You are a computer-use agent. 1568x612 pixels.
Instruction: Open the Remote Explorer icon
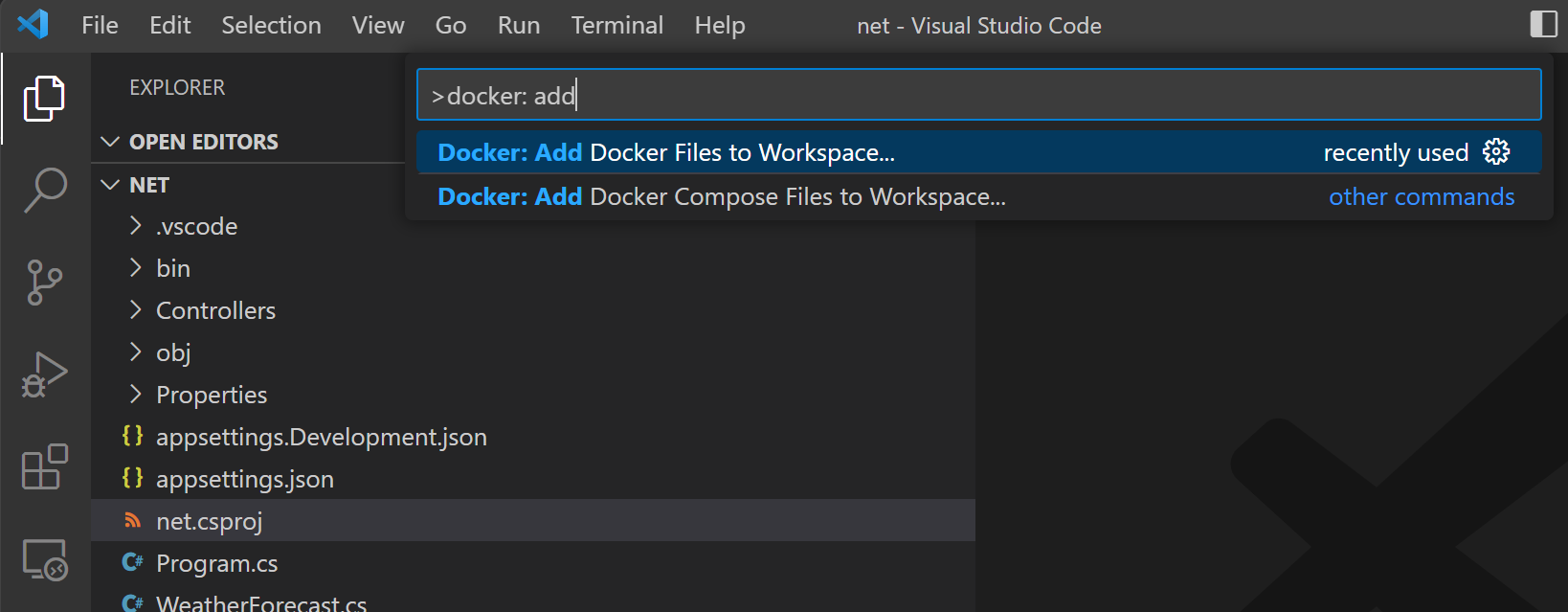click(45, 559)
